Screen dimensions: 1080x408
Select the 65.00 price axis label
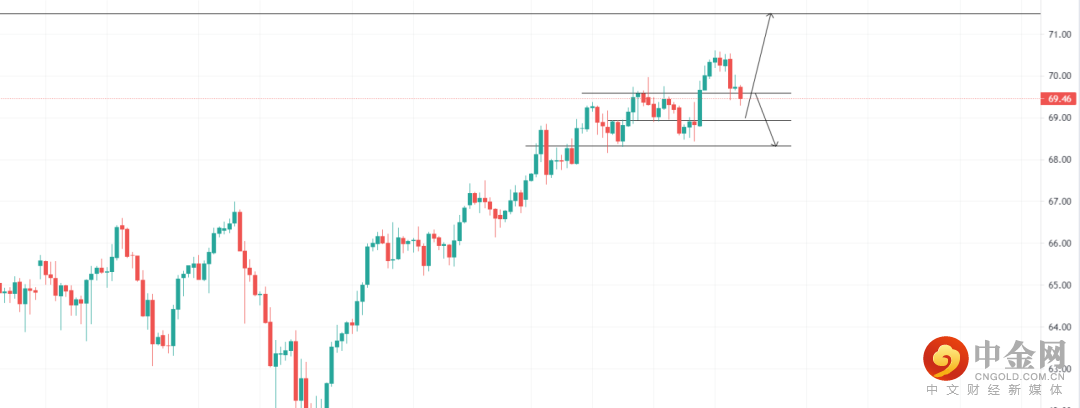(1059, 285)
